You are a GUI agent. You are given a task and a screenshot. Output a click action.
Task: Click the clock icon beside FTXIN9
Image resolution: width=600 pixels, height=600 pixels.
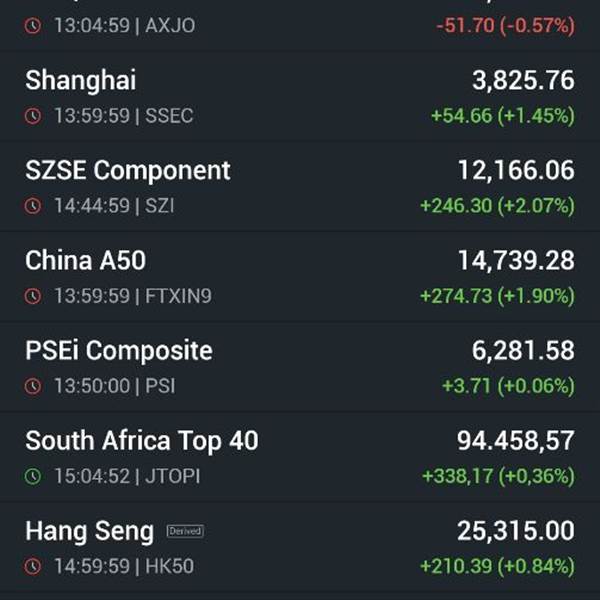pyautogui.click(x=33, y=296)
